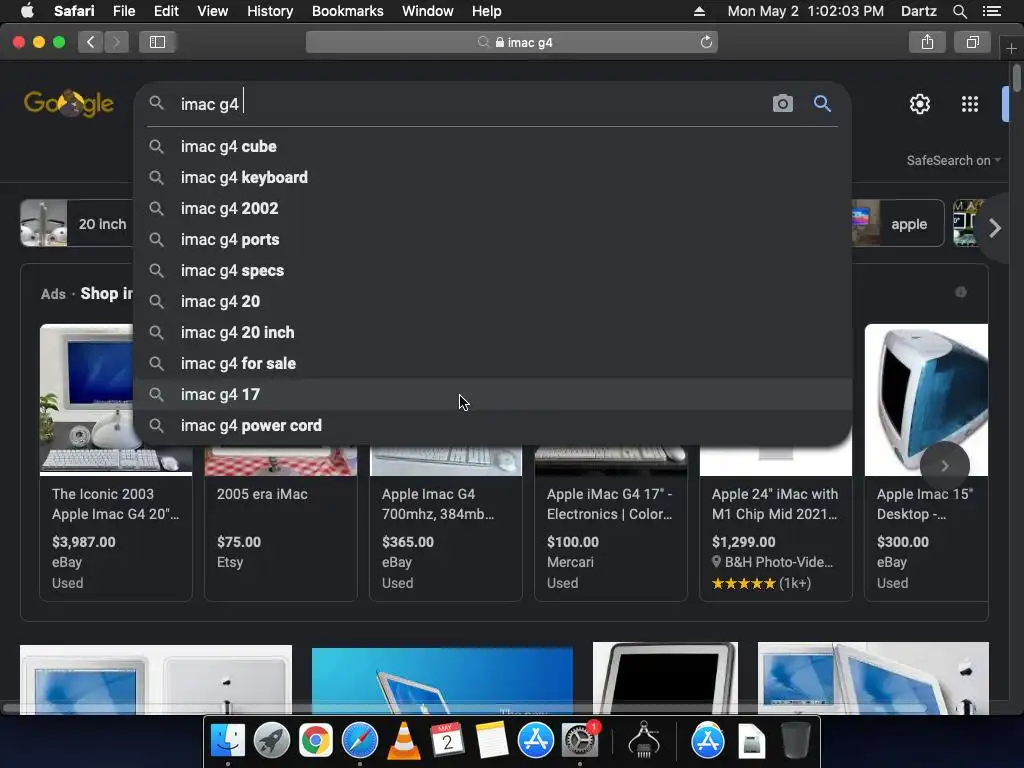
Task: Open App Store in the Dock
Action: tap(536, 741)
